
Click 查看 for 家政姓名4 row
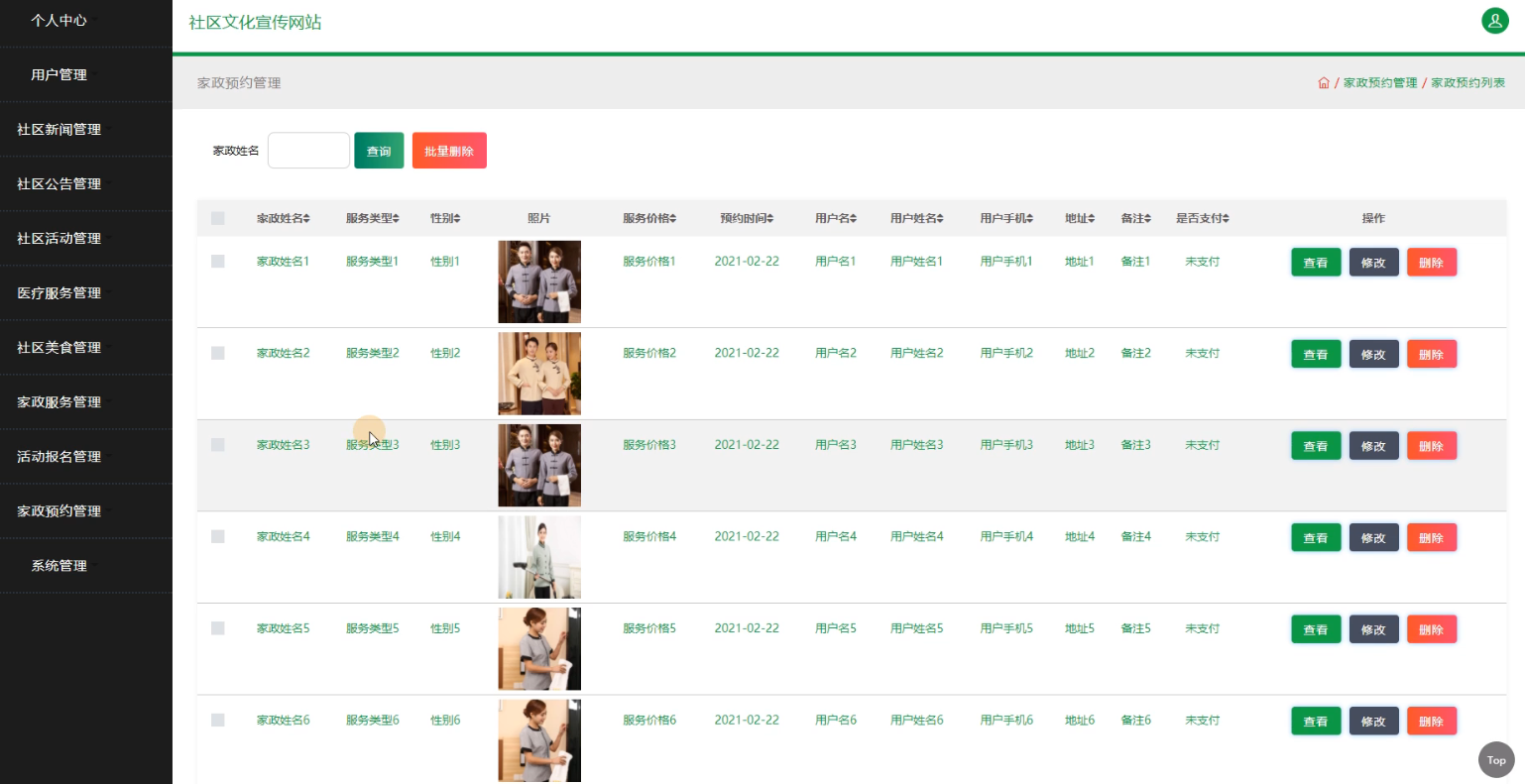click(x=1316, y=537)
